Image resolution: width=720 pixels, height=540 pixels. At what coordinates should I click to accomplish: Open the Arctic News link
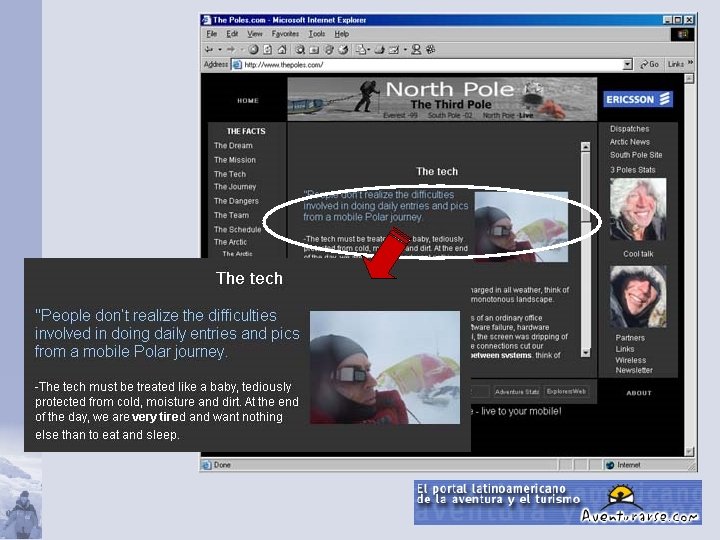pos(630,142)
